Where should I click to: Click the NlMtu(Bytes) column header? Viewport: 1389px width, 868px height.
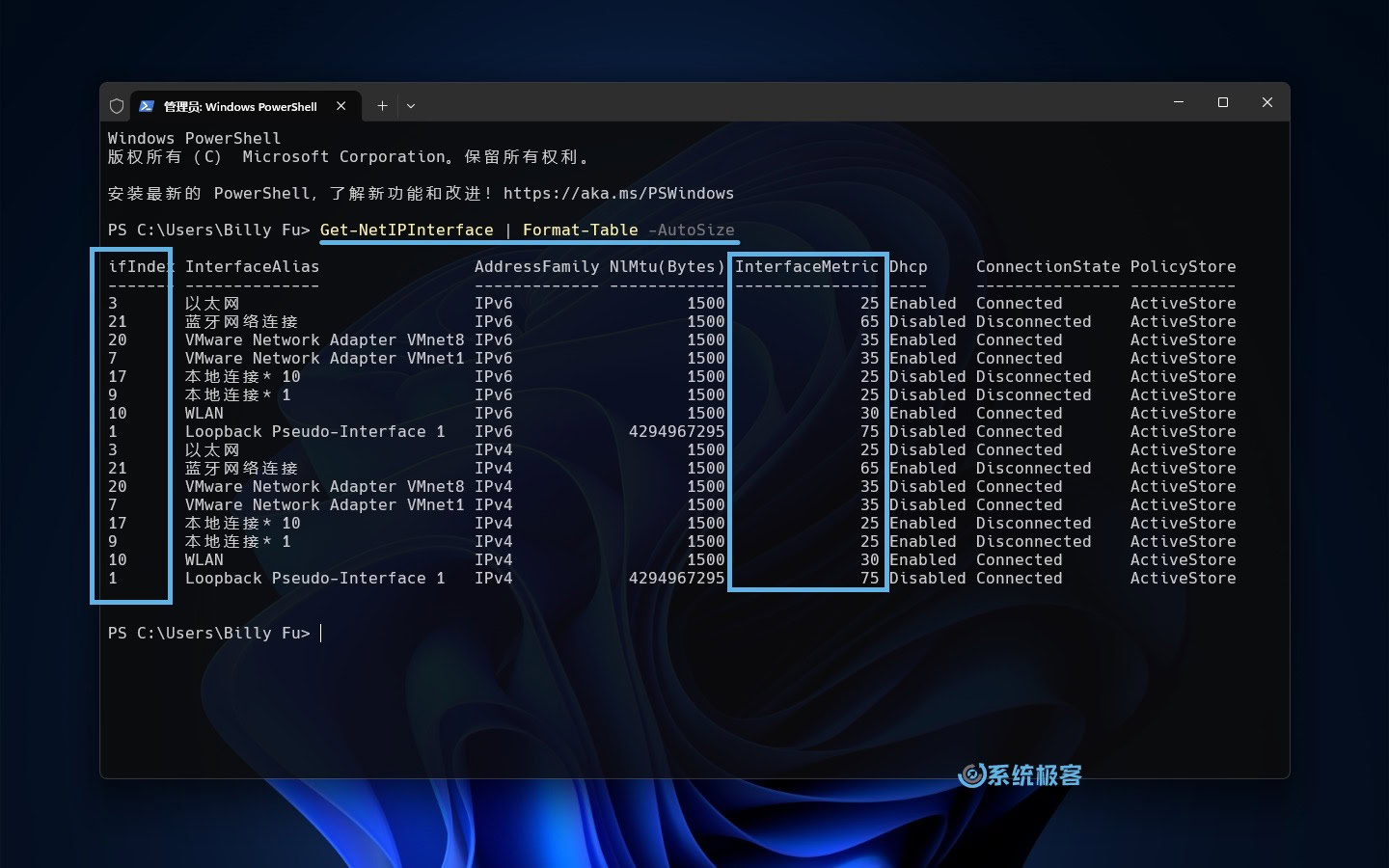pos(667,266)
